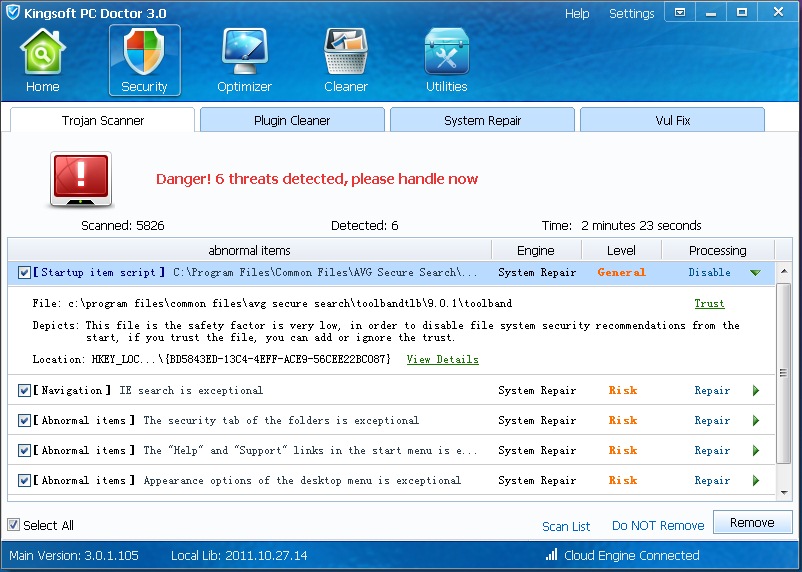
Task: Click the Kingsoft shield logo in title bar
Action: point(12,12)
